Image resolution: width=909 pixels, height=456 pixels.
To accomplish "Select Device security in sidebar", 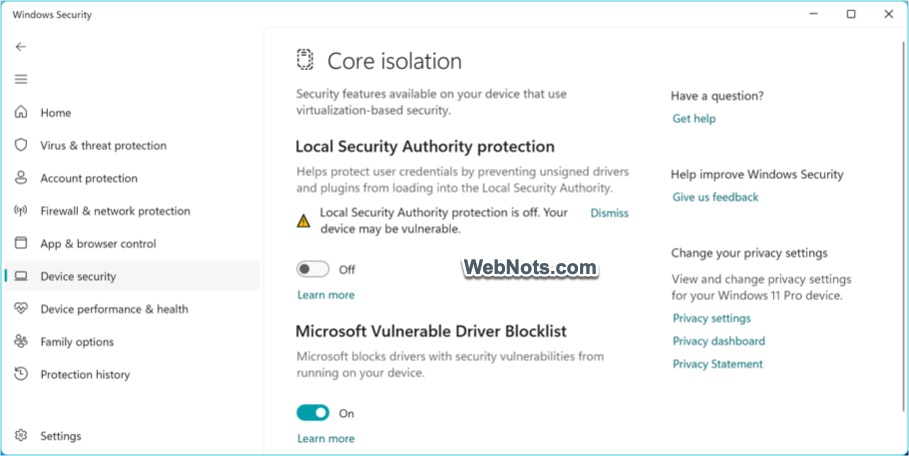I will coord(78,276).
